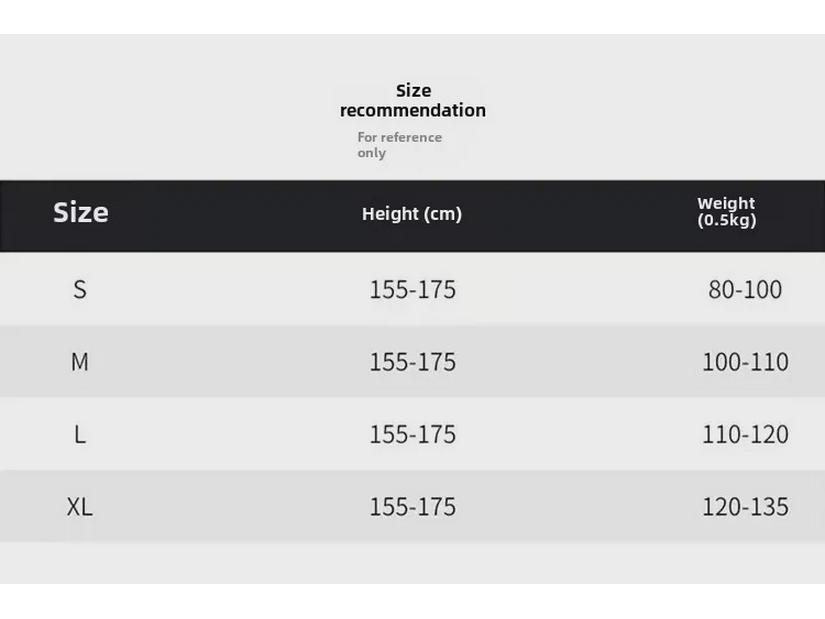Select the "Height (cm)" column header
Screen dimensions: 825x619
pos(412,213)
